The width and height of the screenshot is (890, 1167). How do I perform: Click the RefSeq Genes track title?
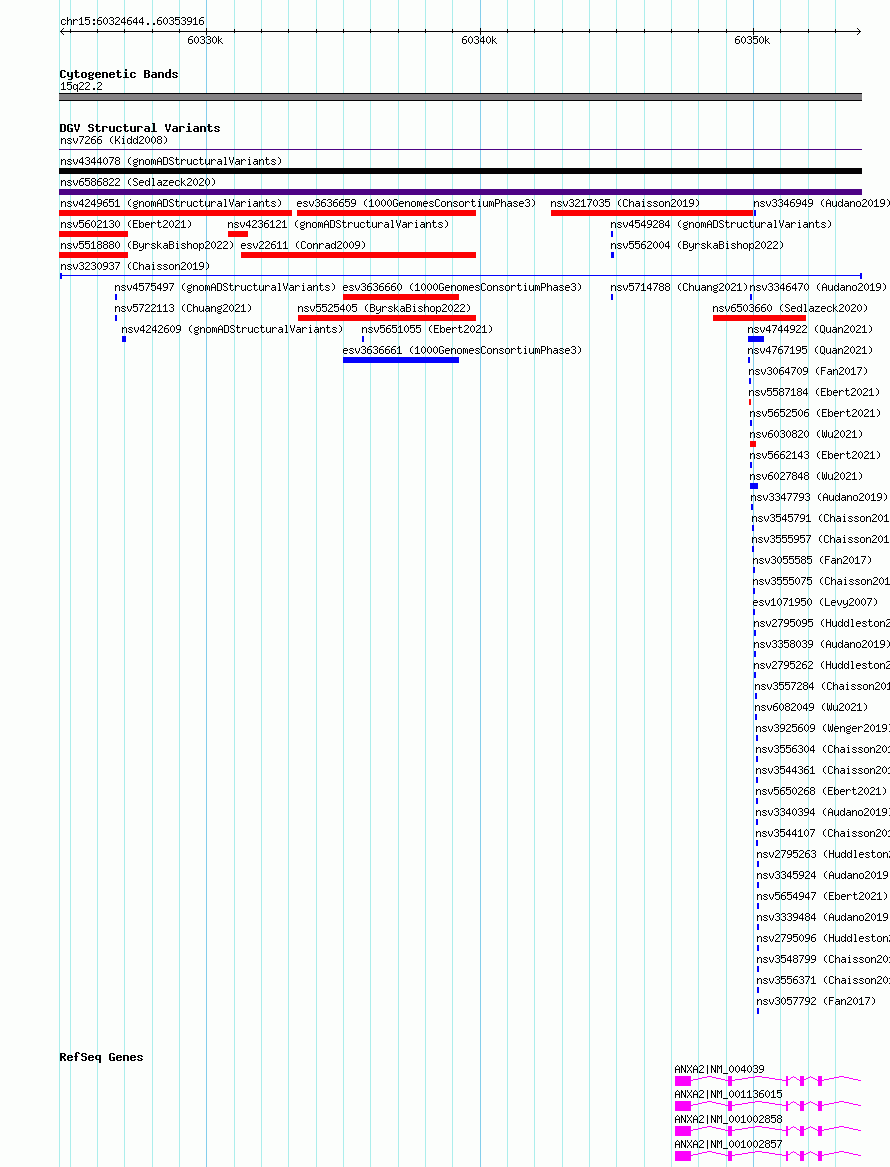click(x=101, y=1057)
